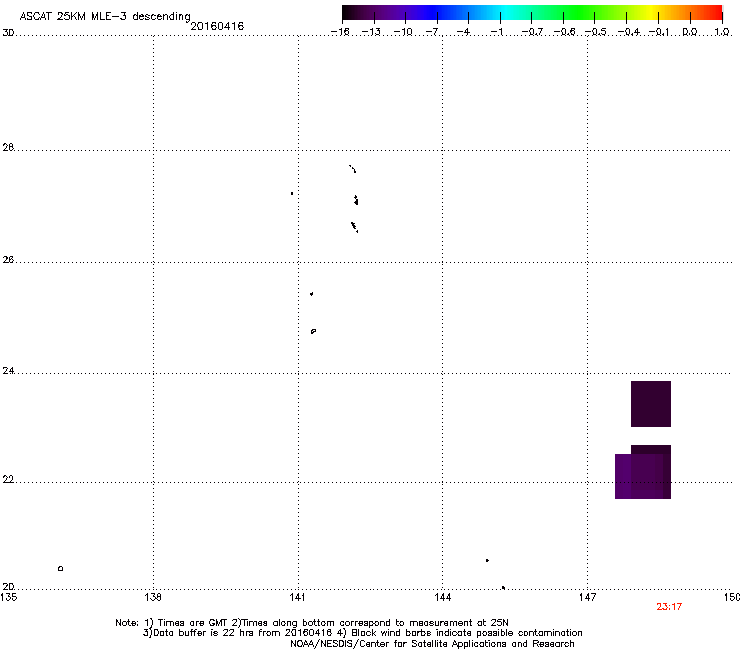Click the latitude 28 axis label
Screen dimensions: 740x650
tap(8, 147)
